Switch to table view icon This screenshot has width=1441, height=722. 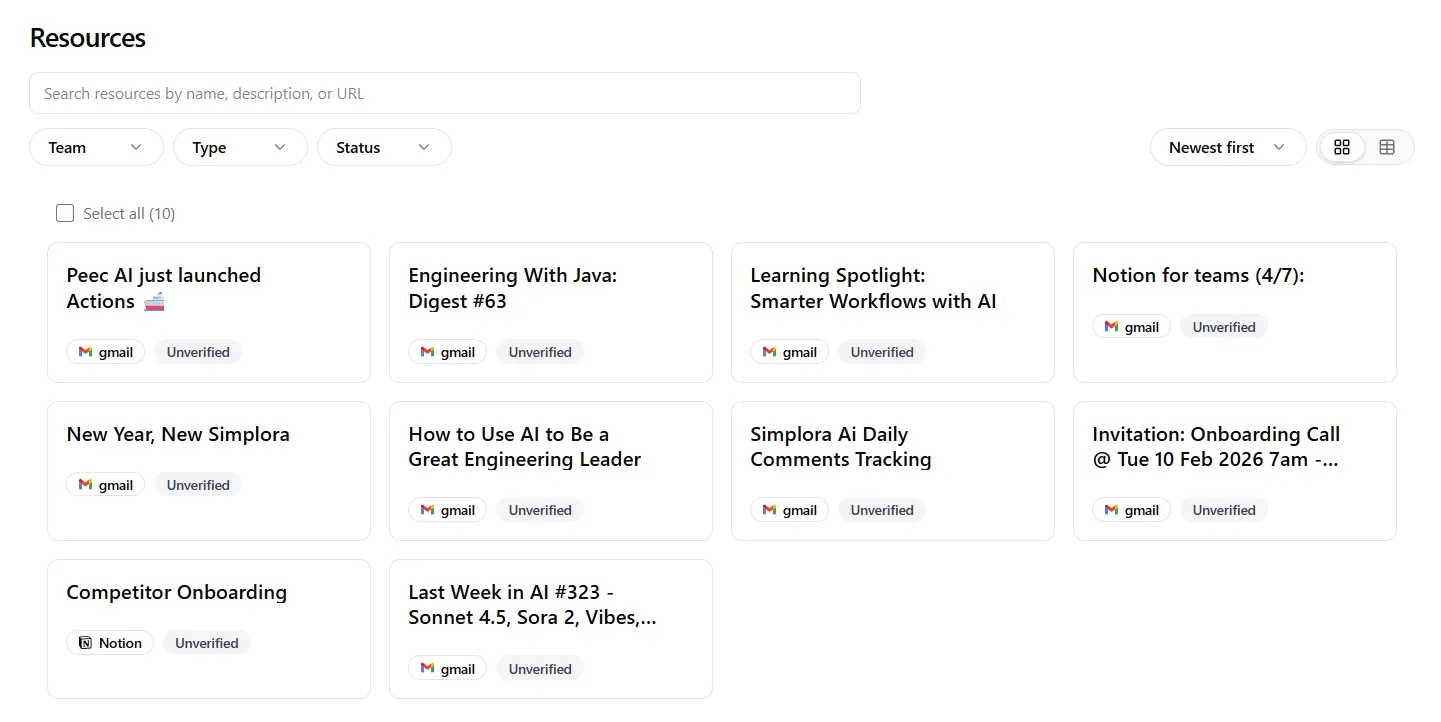click(x=1387, y=147)
